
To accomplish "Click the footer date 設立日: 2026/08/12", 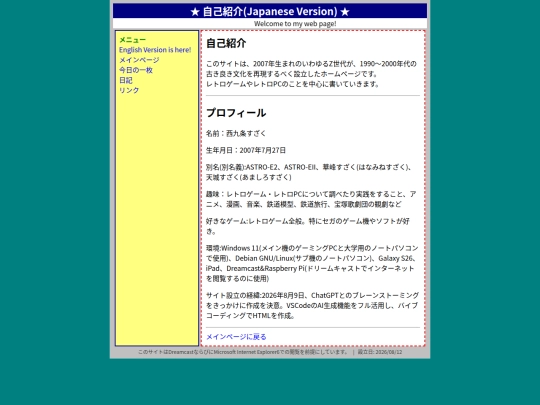I will pyautogui.click(x=380, y=352).
